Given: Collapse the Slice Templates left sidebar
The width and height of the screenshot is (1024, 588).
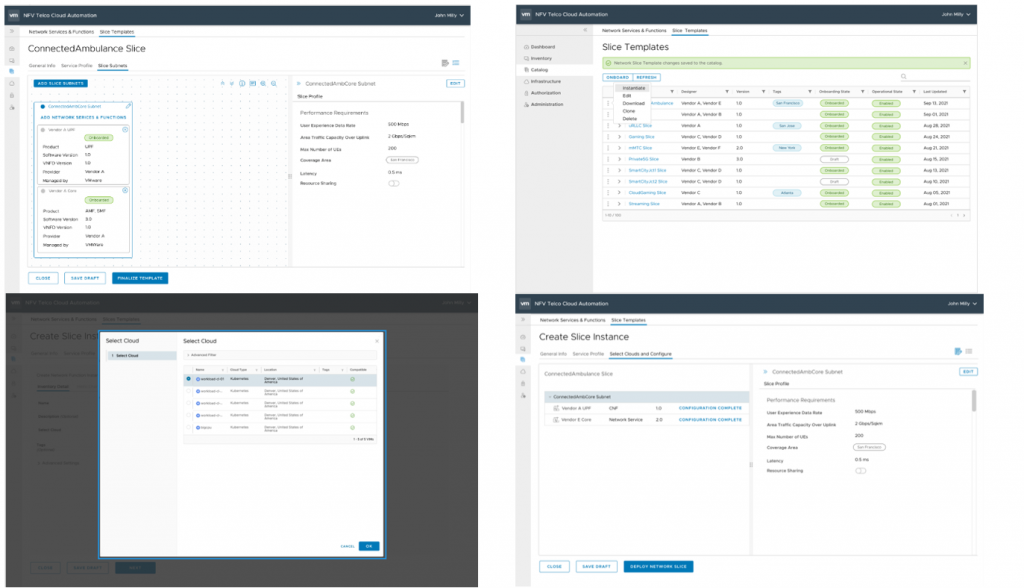Looking at the screenshot, I should pyautogui.click(x=585, y=30).
